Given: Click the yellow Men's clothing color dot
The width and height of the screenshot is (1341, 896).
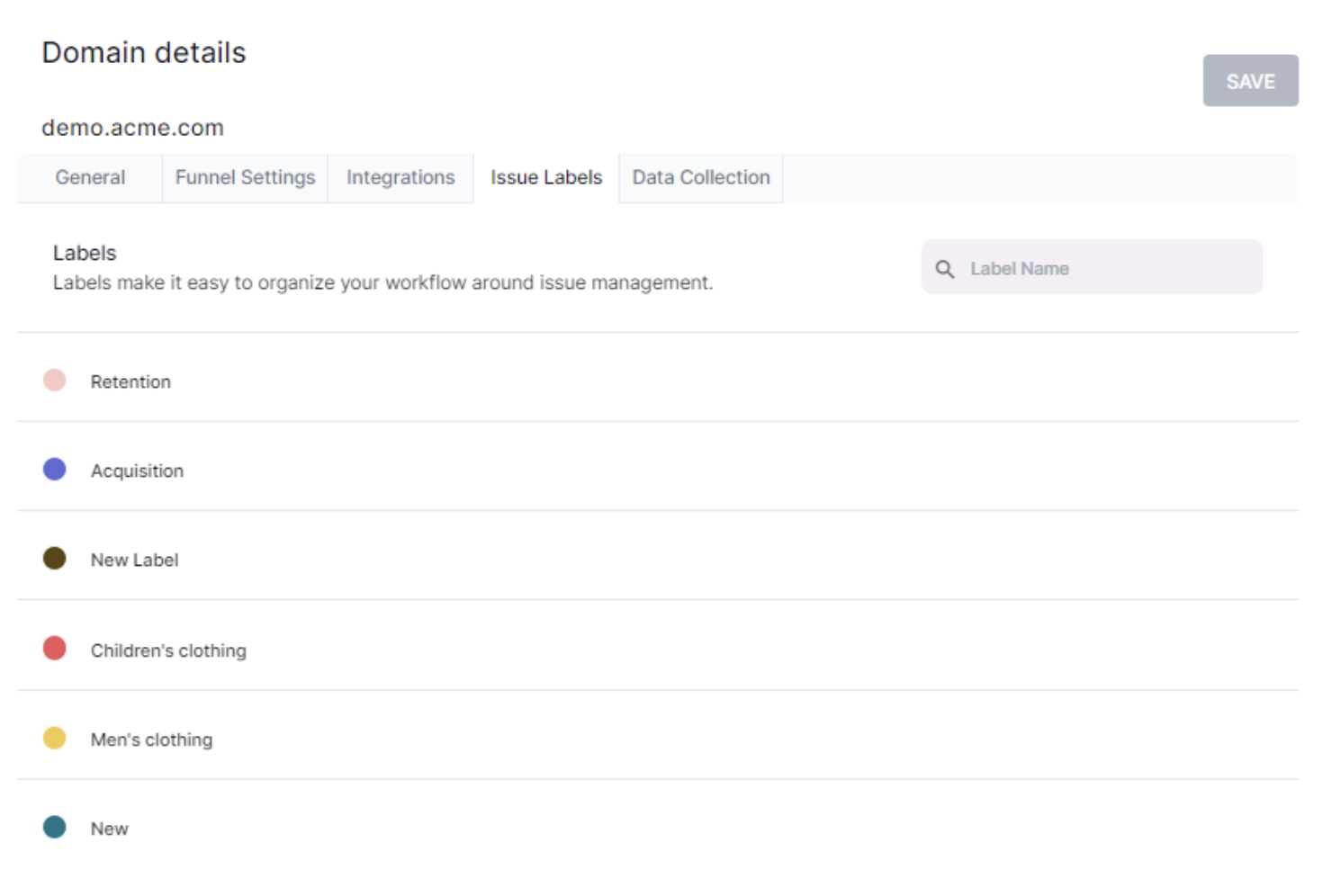Looking at the screenshot, I should pos(55,739).
